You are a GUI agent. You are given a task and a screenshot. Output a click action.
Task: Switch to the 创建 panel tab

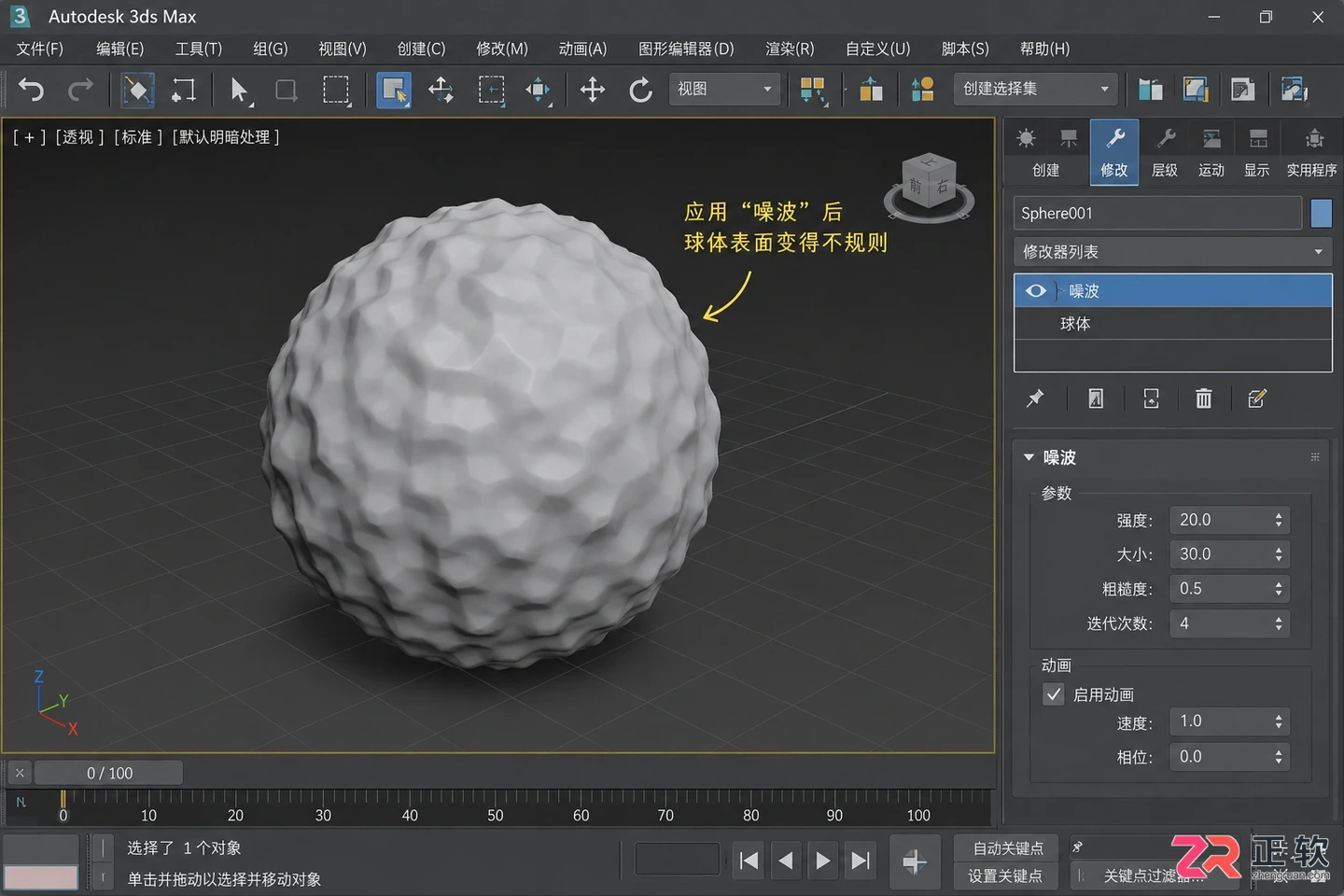coord(1045,152)
